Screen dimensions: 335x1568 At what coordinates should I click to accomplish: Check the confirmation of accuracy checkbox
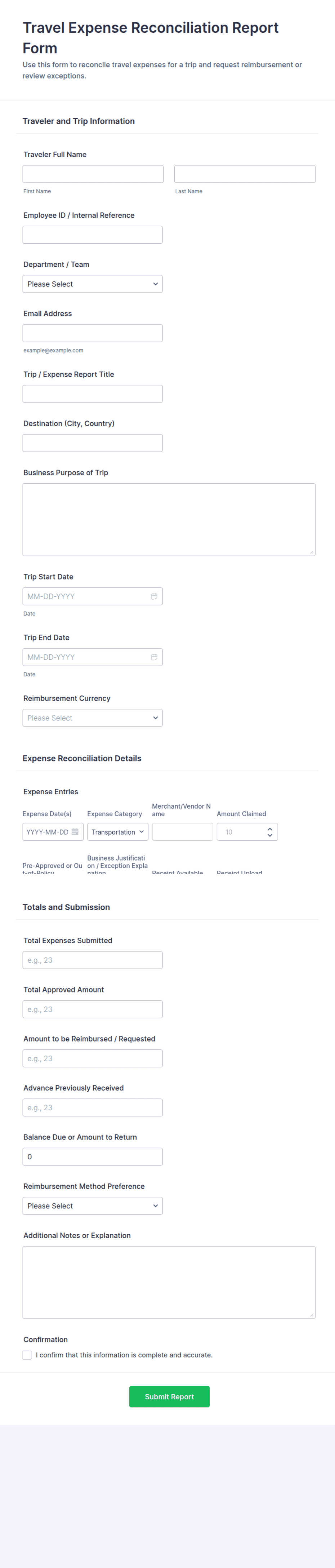[x=27, y=1354]
